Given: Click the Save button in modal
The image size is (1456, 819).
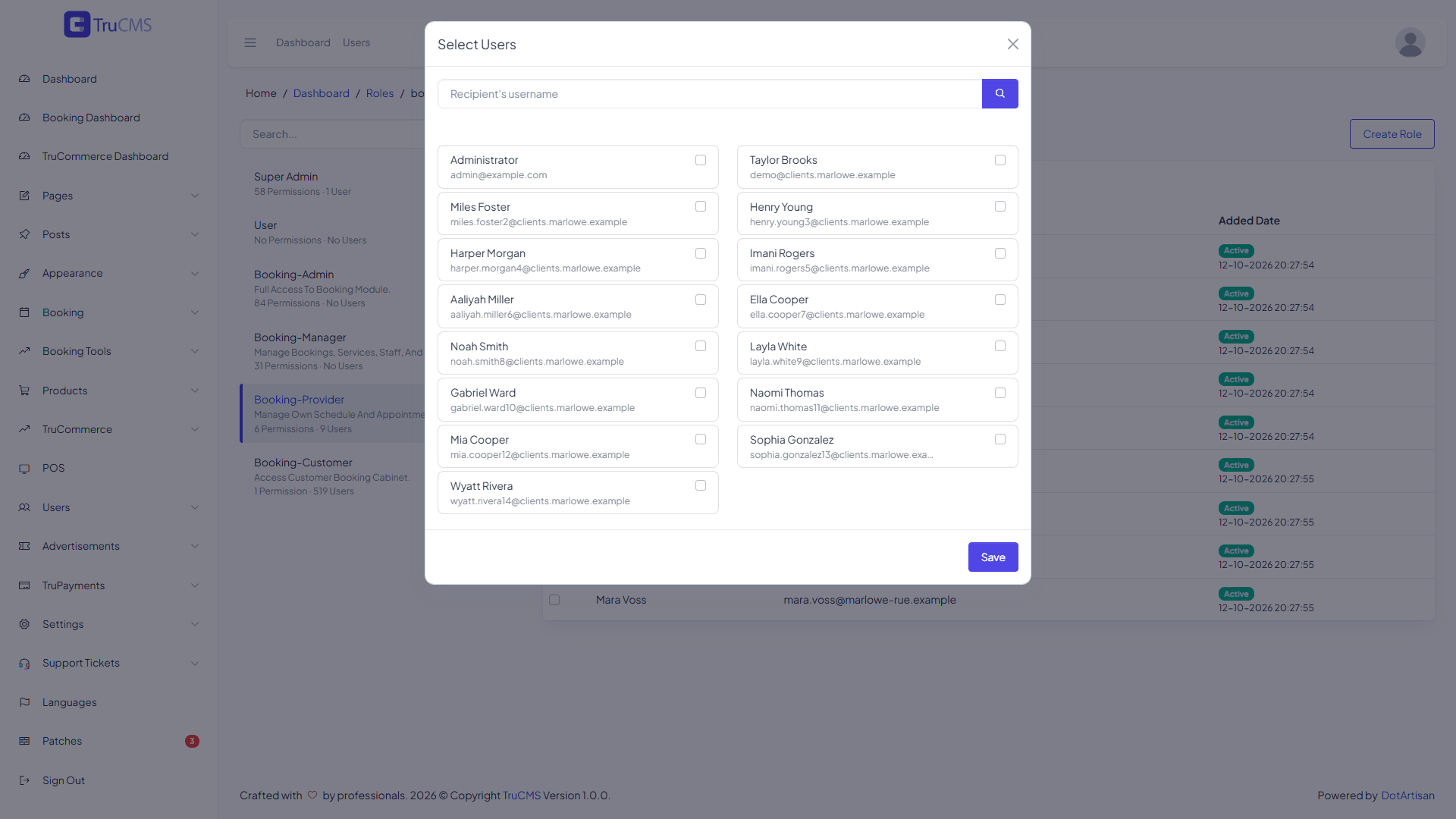Looking at the screenshot, I should [x=993, y=557].
